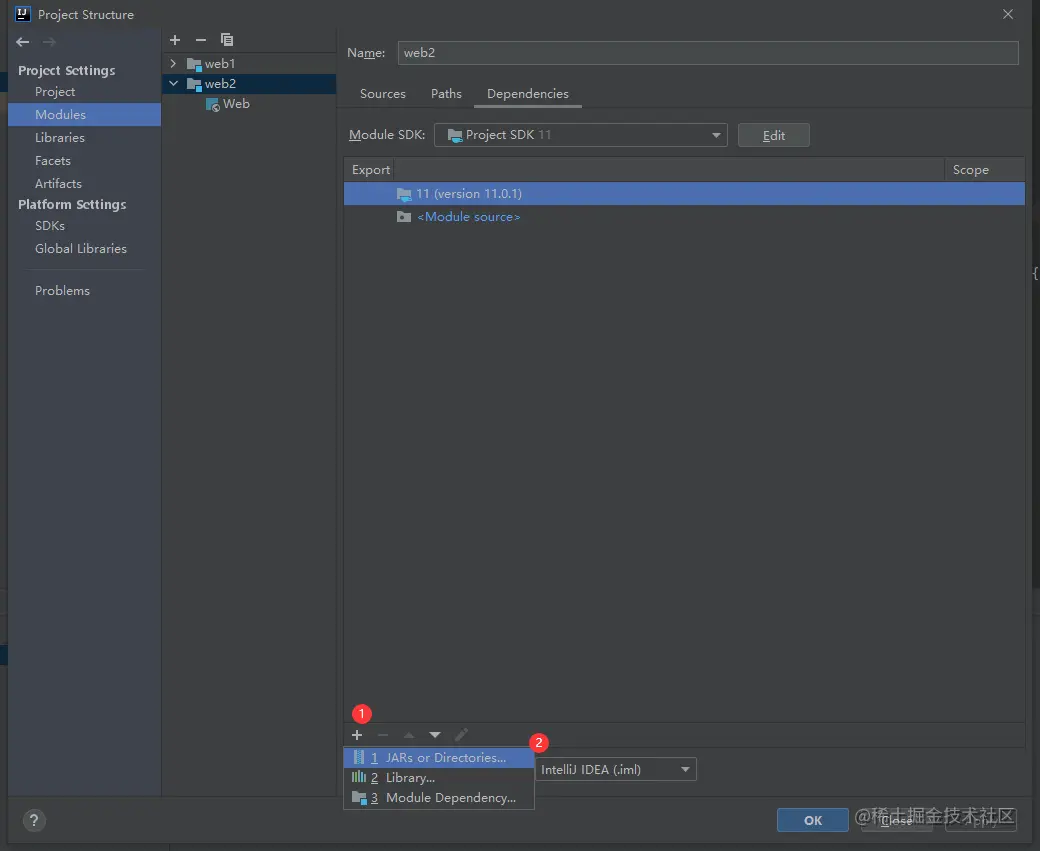
Task: Open the Problems section
Action: tap(62, 291)
